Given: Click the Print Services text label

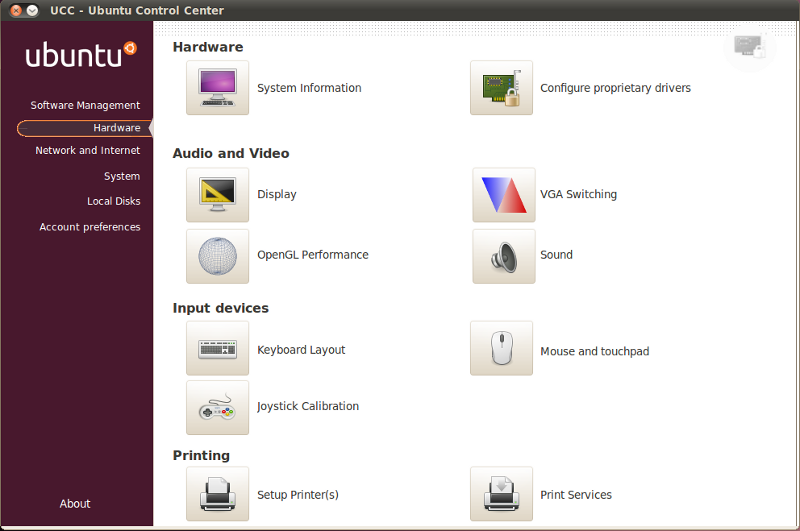Looking at the screenshot, I should tap(576, 494).
